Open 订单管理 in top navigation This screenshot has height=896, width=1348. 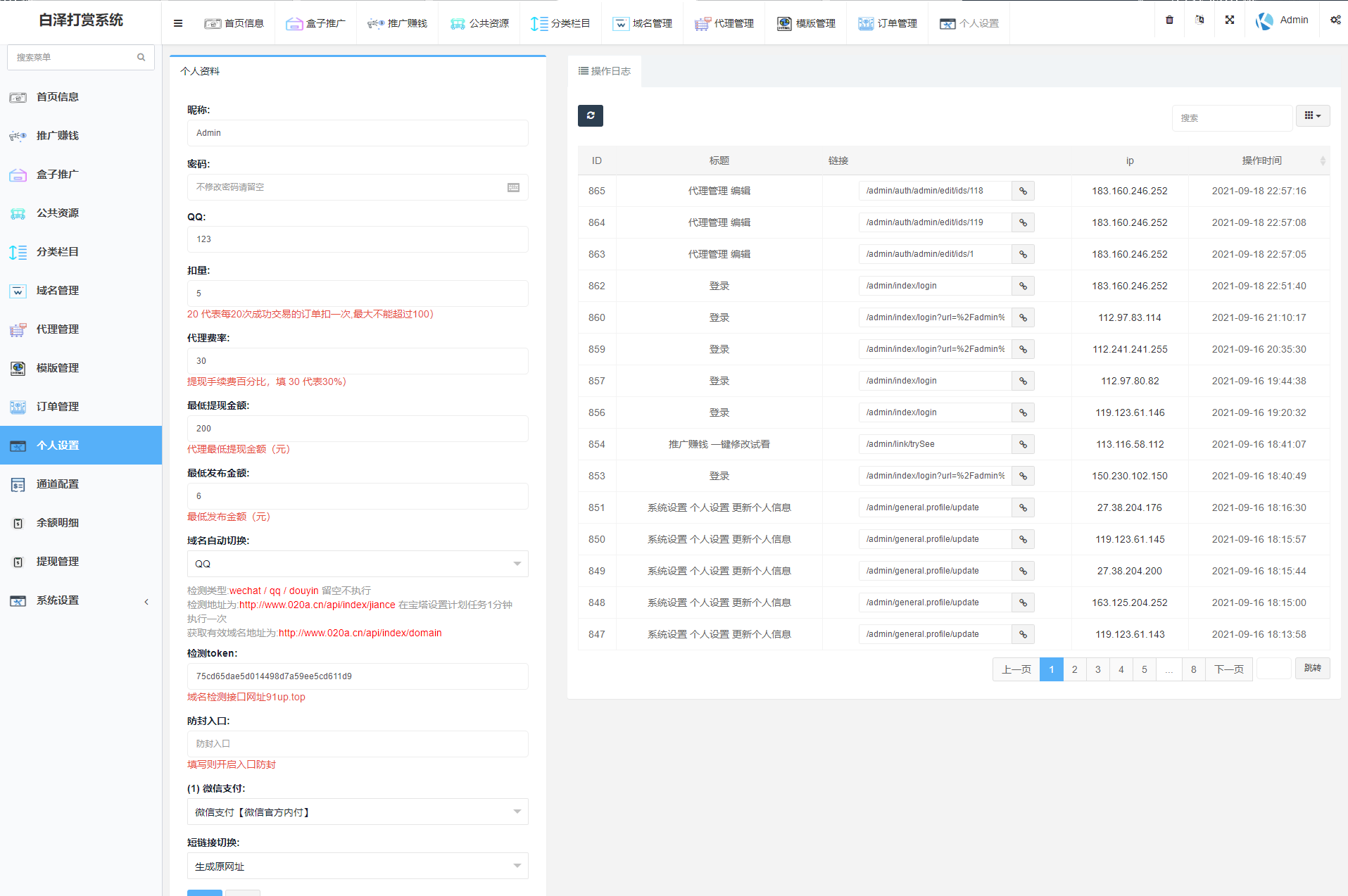coord(888,23)
